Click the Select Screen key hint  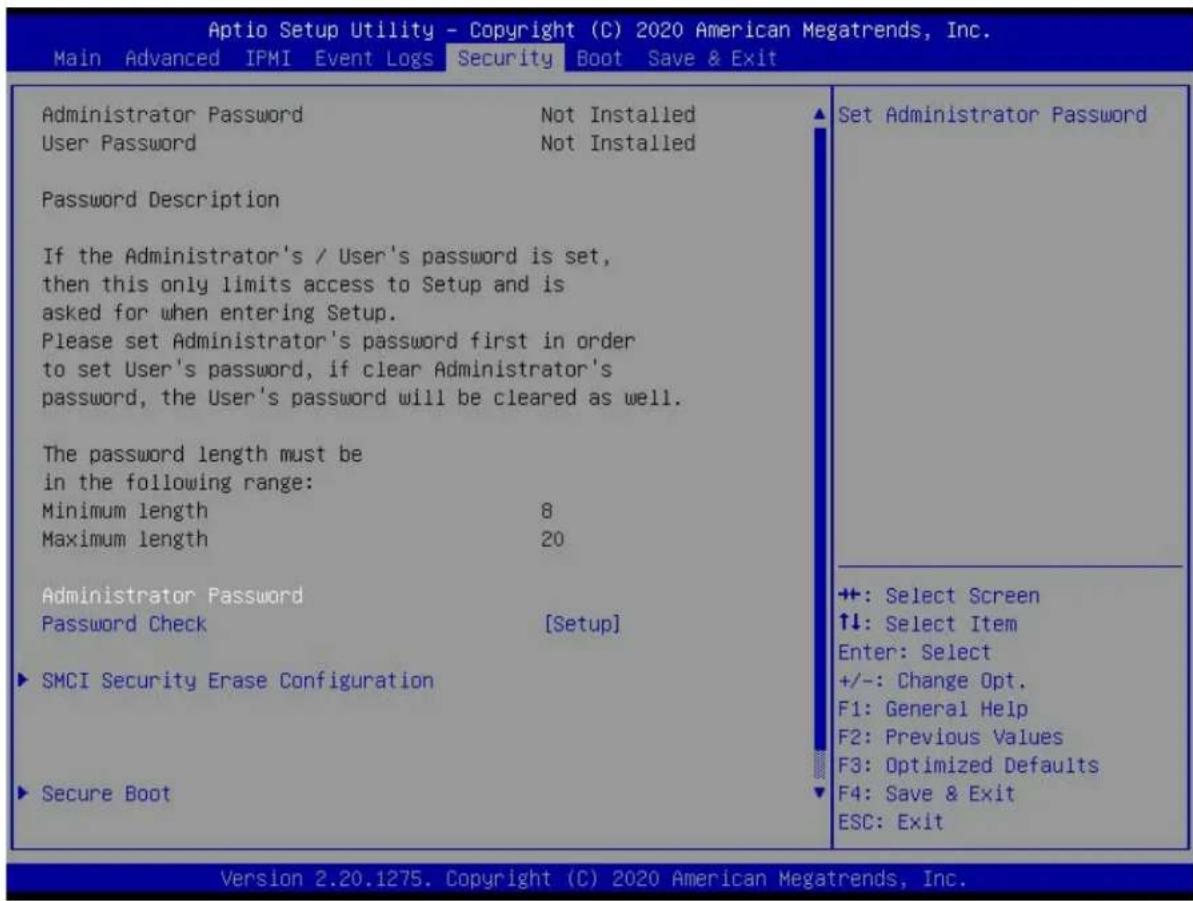pos(938,596)
